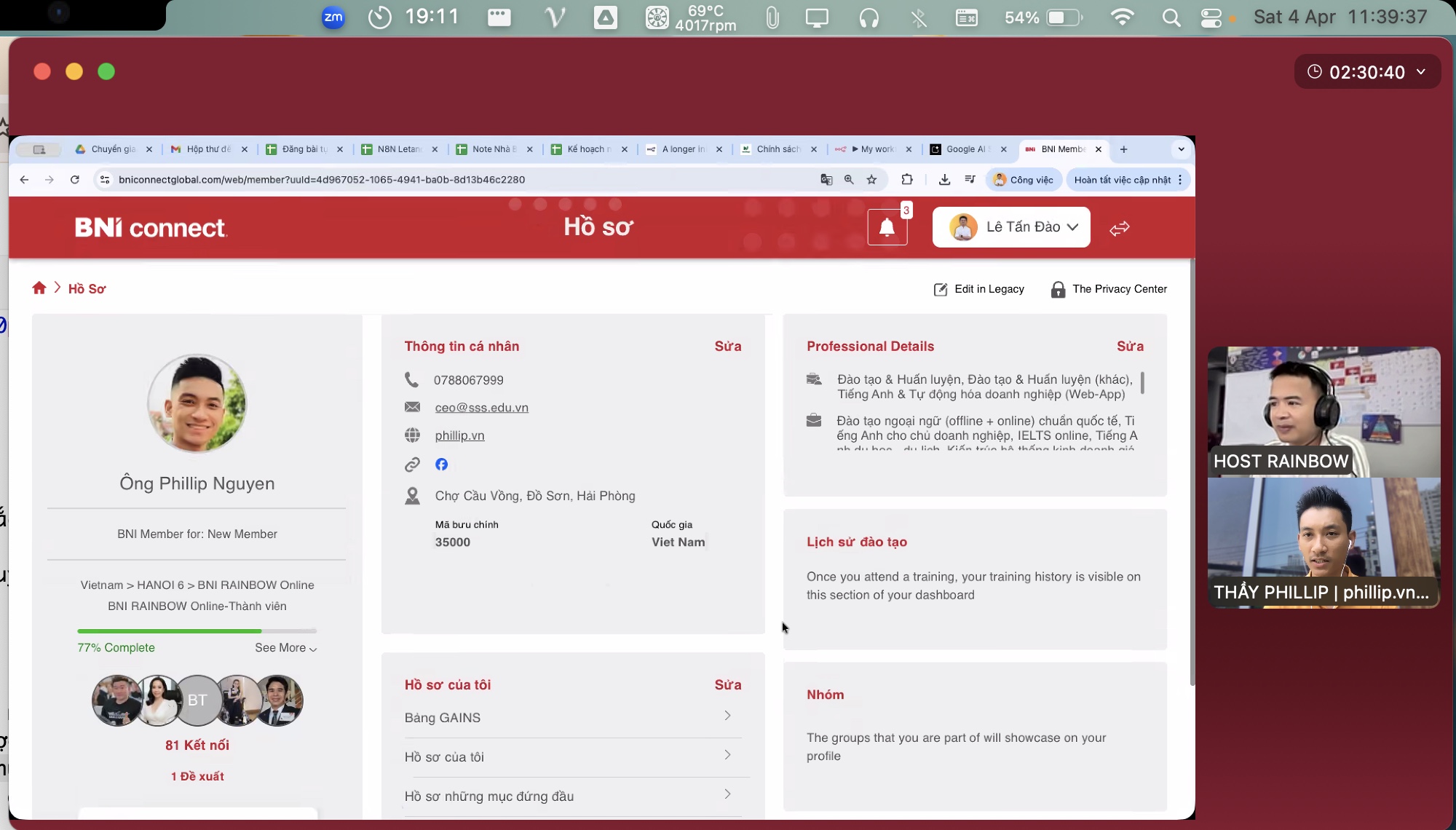This screenshot has height=830, width=1456.
Task: Open the Facebook social link icon
Action: 441,465
